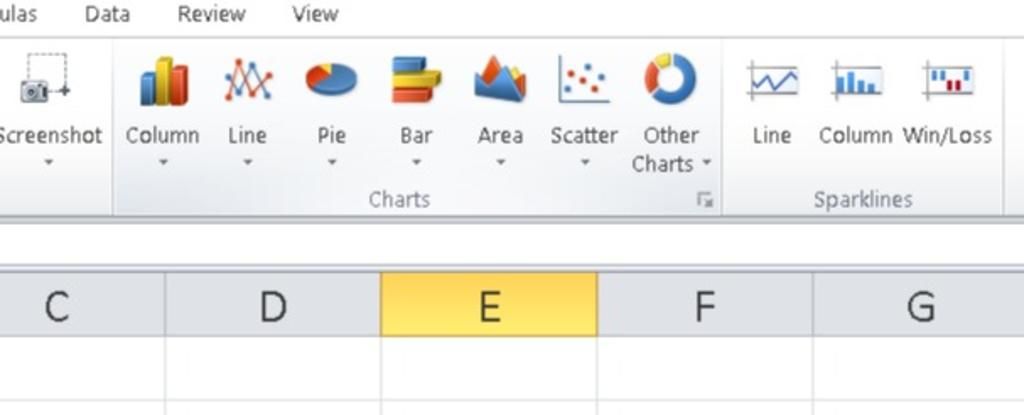Select column header E
This screenshot has height=415, width=1024.
pos(489,305)
